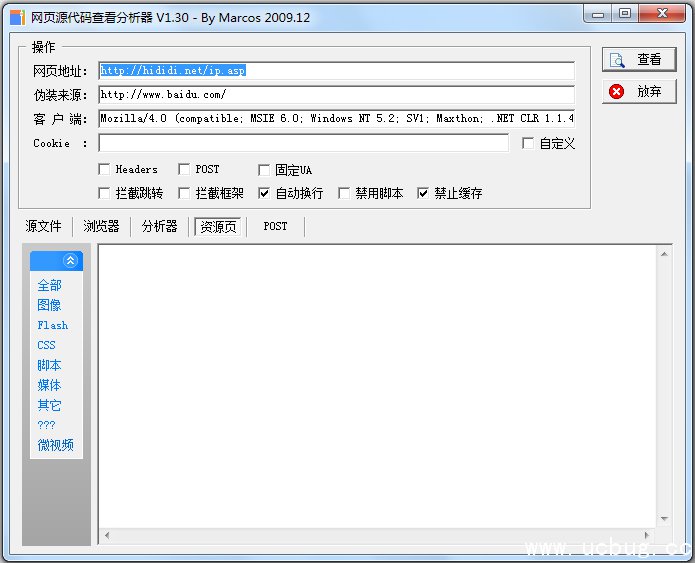Click the 放弃 cancel button
The width and height of the screenshot is (695, 563).
click(x=639, y=91)
